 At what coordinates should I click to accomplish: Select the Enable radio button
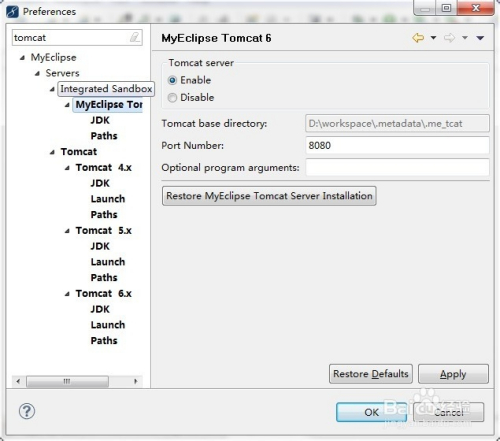[172, 80]
